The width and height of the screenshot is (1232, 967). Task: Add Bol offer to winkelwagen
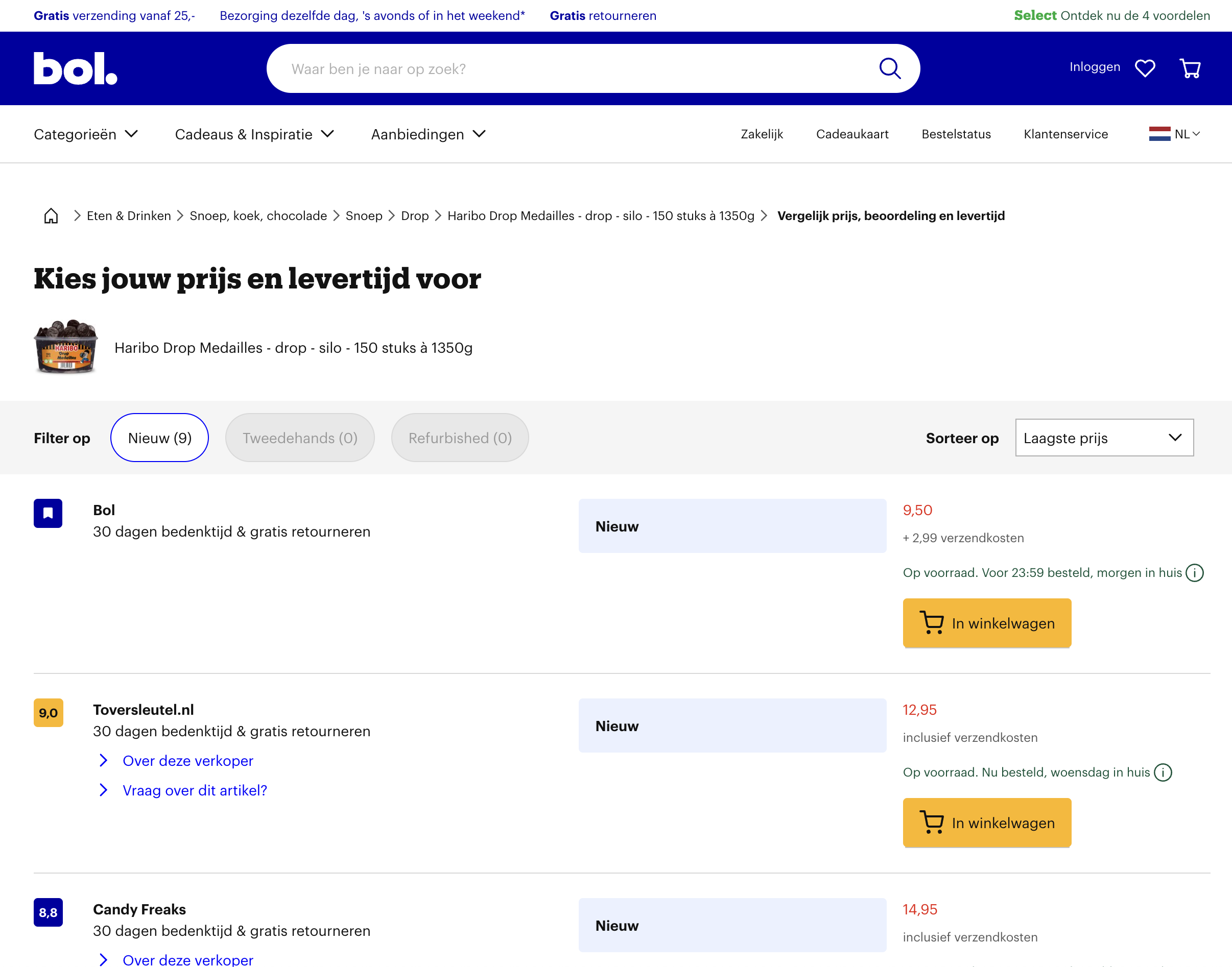(x=986, y=623)
